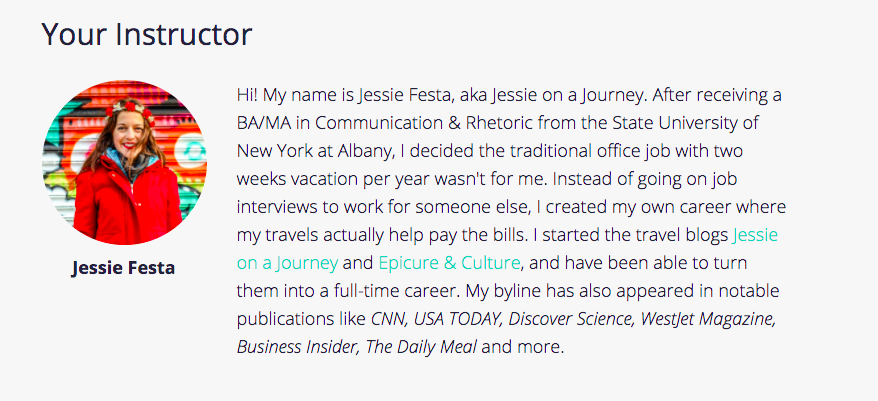
Task: Click The Daily Meal publication name
Action: tap(421, 347)
